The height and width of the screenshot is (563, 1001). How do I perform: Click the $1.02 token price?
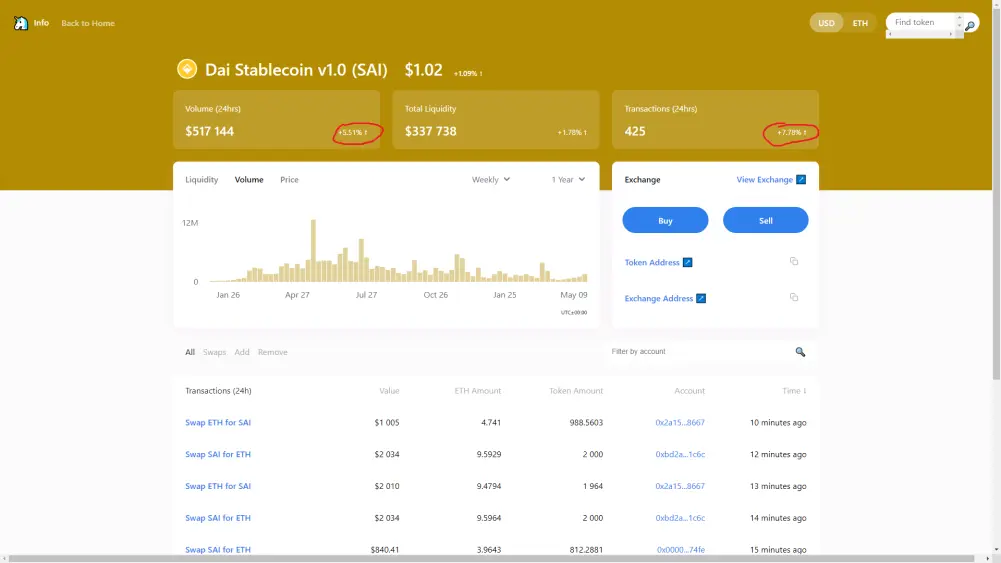click(423, 70)
